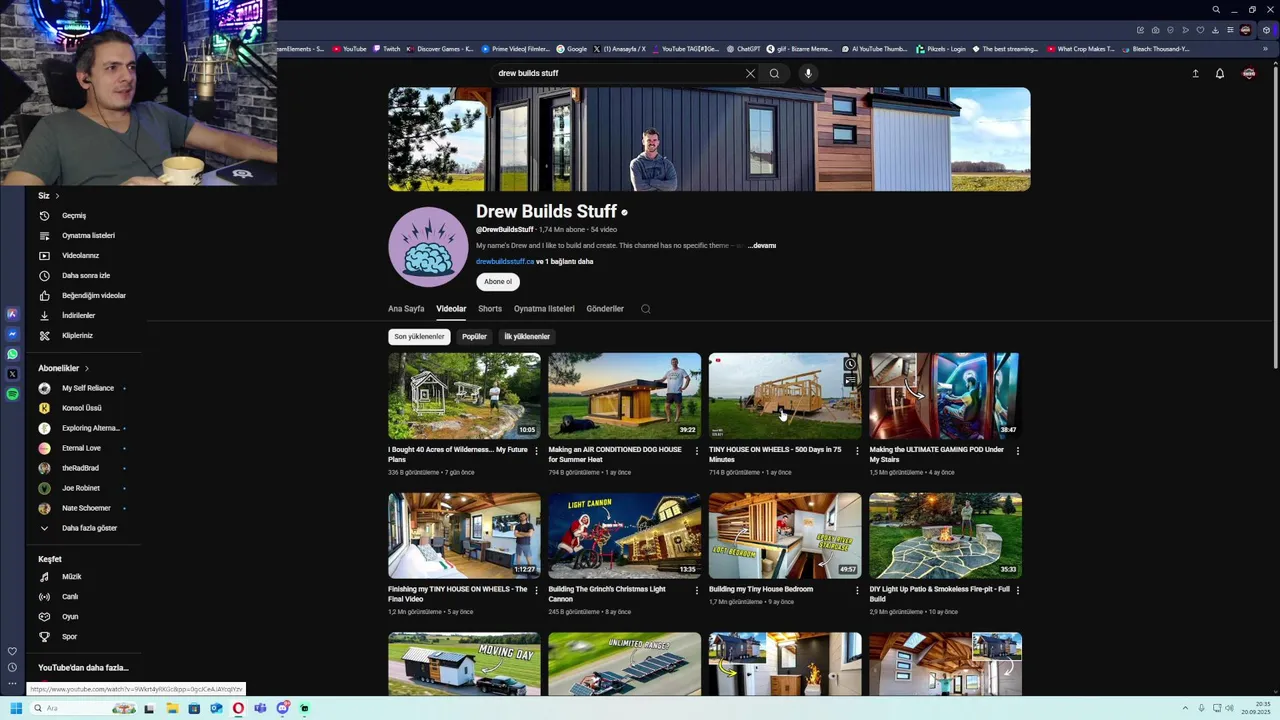1280x720 pixels.
Task: Open the drewbuildsstuff.ca link
Action: click(505, 262)
